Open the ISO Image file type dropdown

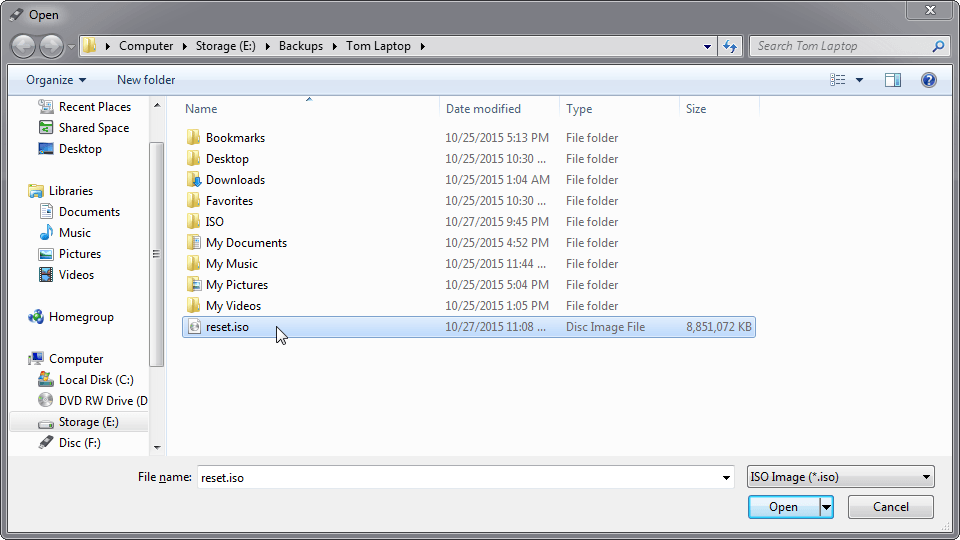[x=840, y=477]
